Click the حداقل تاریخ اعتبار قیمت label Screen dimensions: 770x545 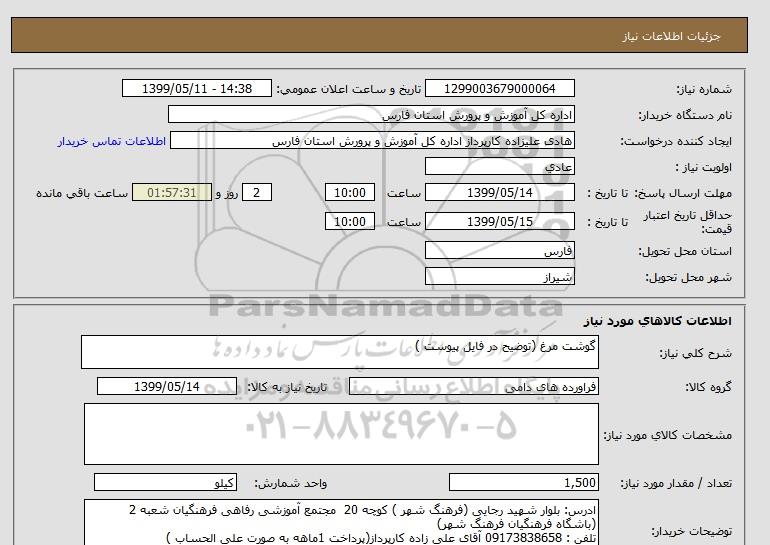(x=688, y=222)
